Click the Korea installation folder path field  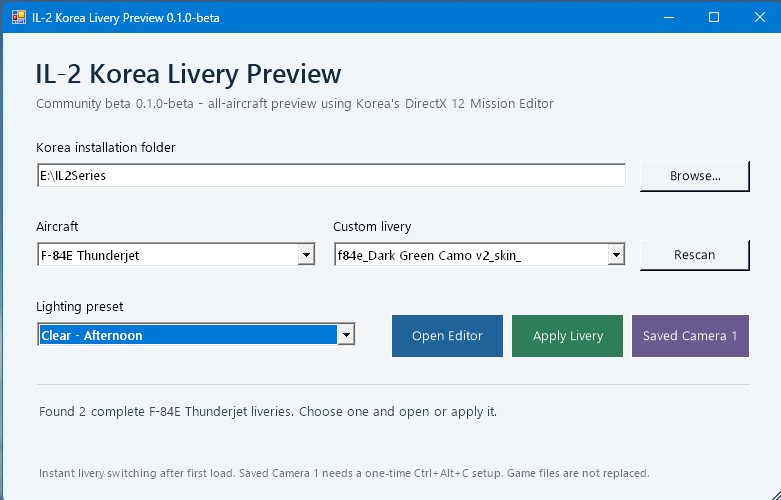point(331,175)
